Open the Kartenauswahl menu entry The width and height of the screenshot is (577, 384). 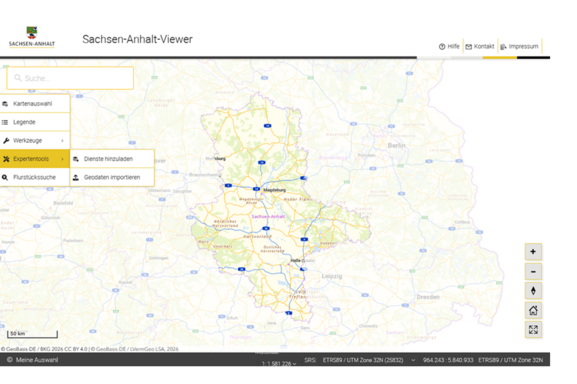(35, 104)
